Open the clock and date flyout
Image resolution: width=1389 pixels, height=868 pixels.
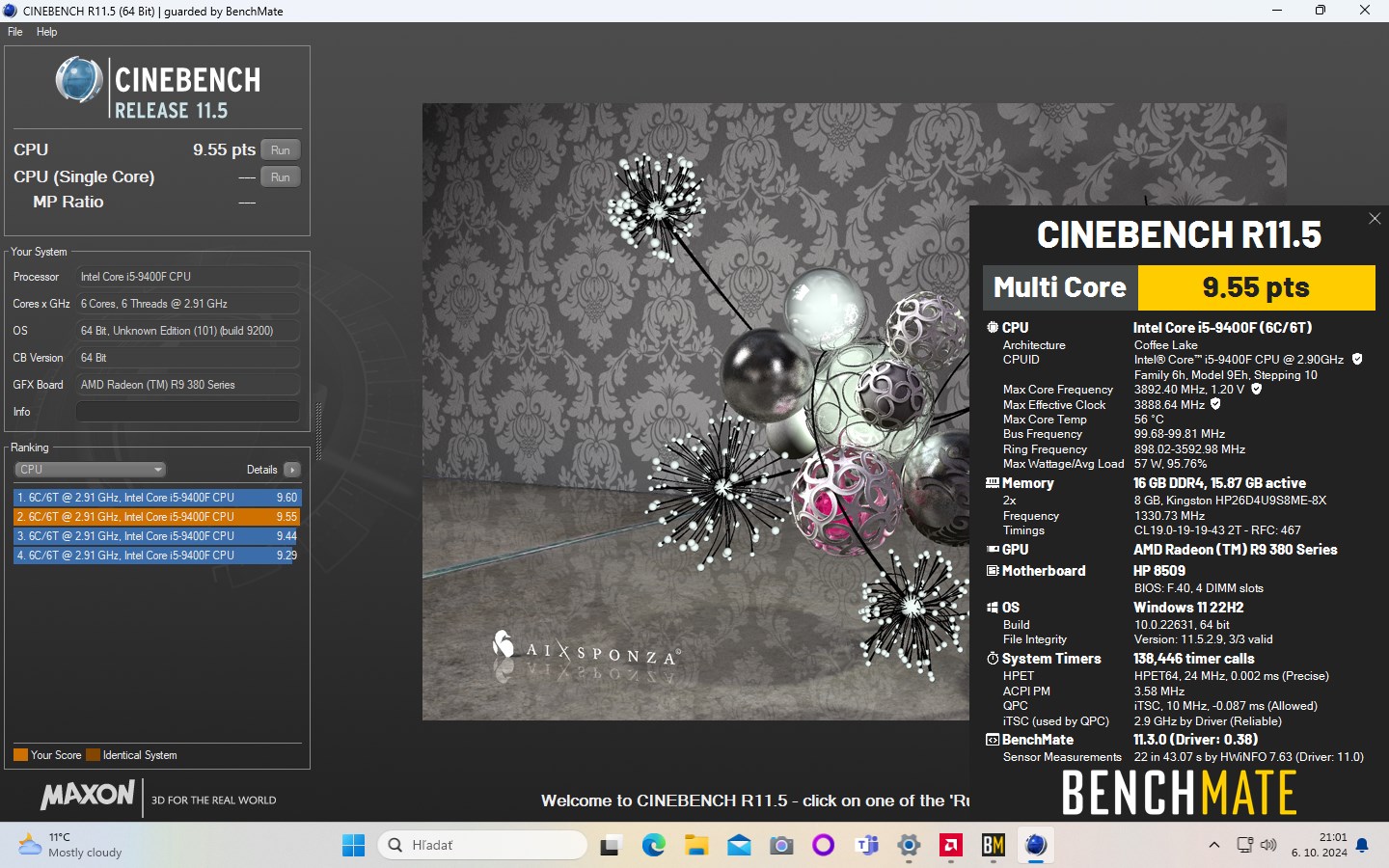[x=1320, y=845]
